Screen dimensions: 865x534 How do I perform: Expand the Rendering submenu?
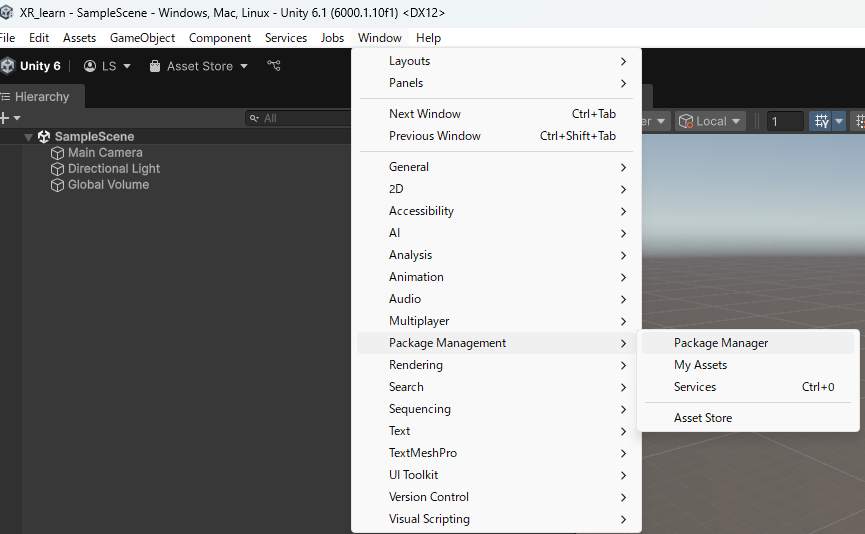click(496, 365)
